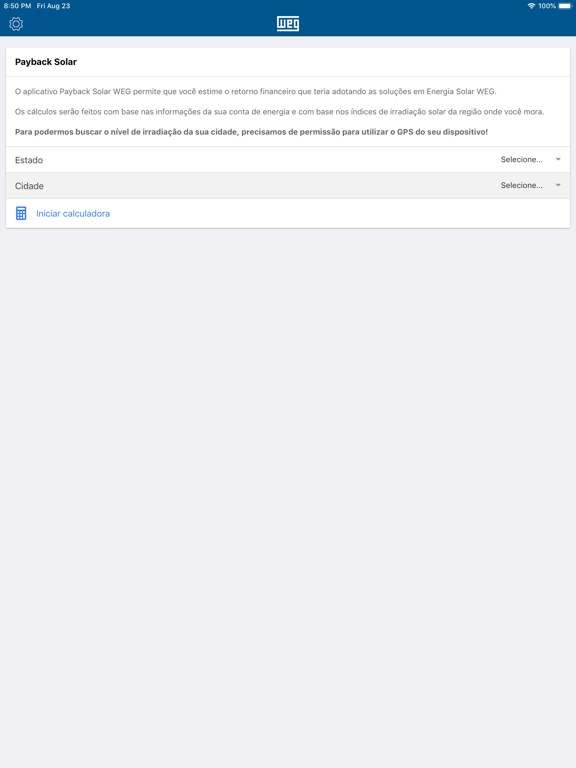Click the empty gray area below the card
Viewport: 576px width, 768px height.
click(x=288, y=490)
